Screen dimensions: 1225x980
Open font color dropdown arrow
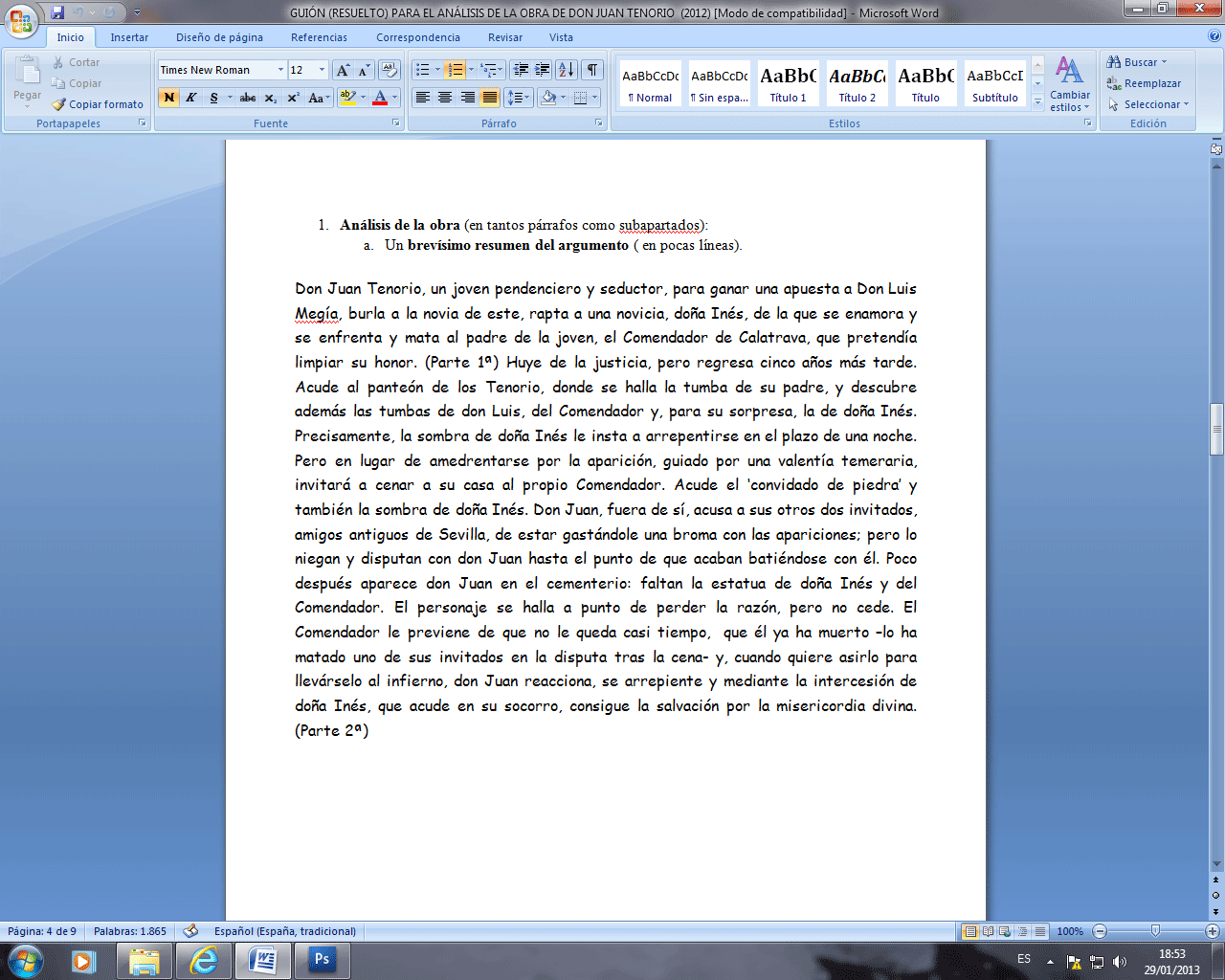[395, 98]
